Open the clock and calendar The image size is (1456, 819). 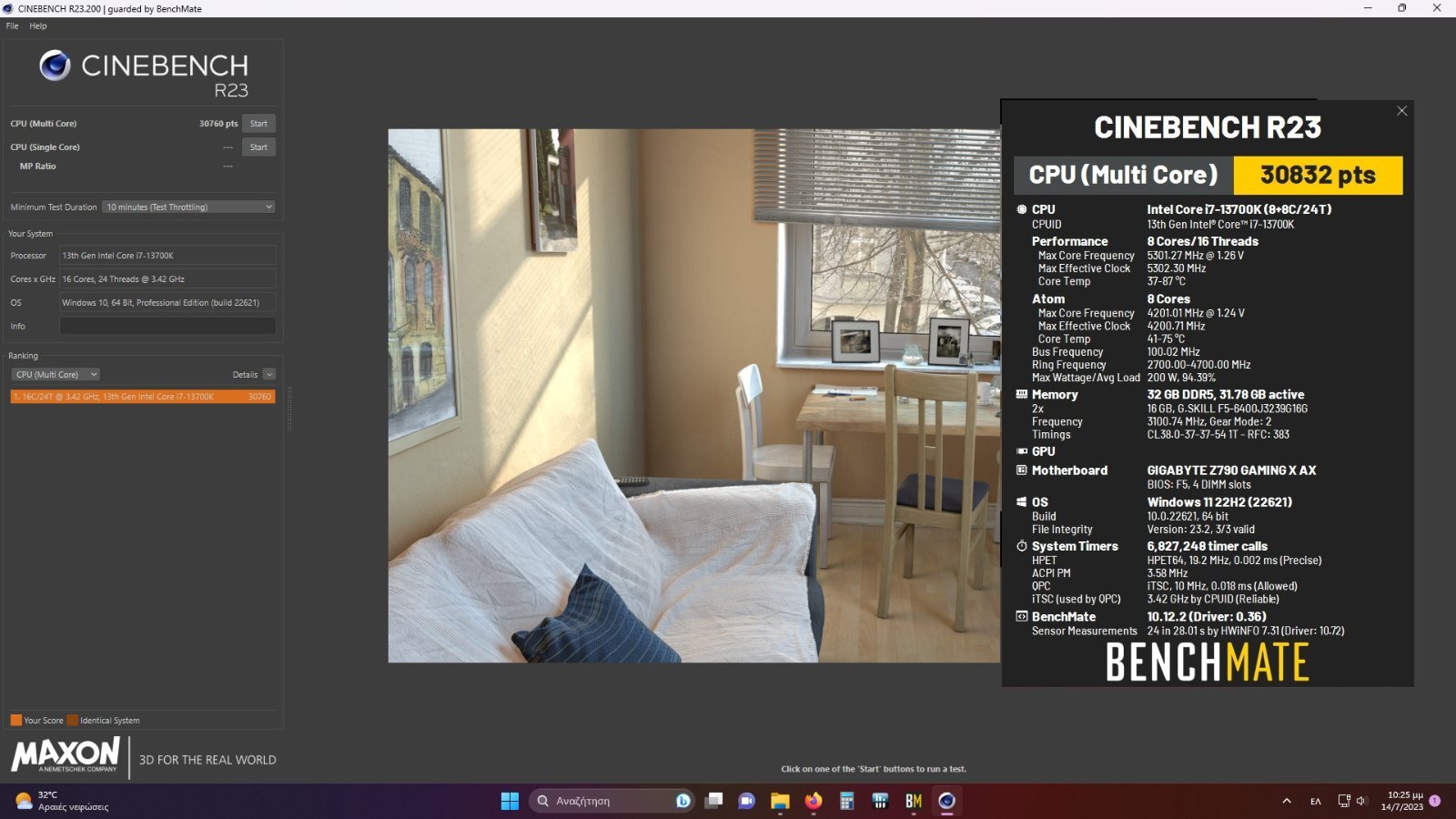[x=1401, y=801]
